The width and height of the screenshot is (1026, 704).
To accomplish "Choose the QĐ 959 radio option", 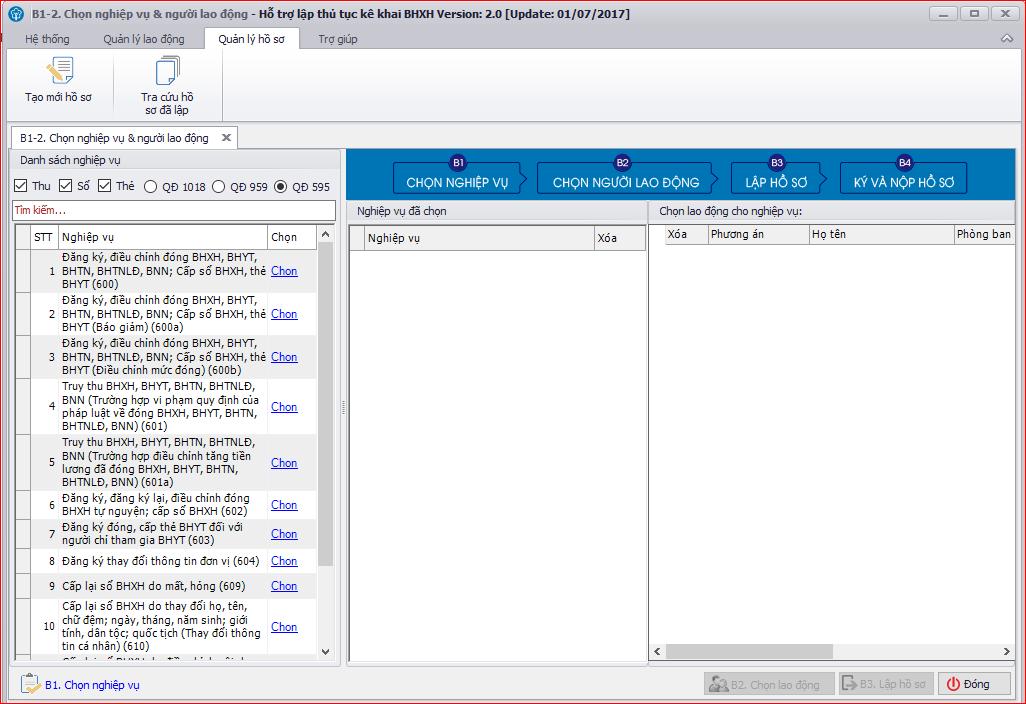I will [x=218, y=186].
